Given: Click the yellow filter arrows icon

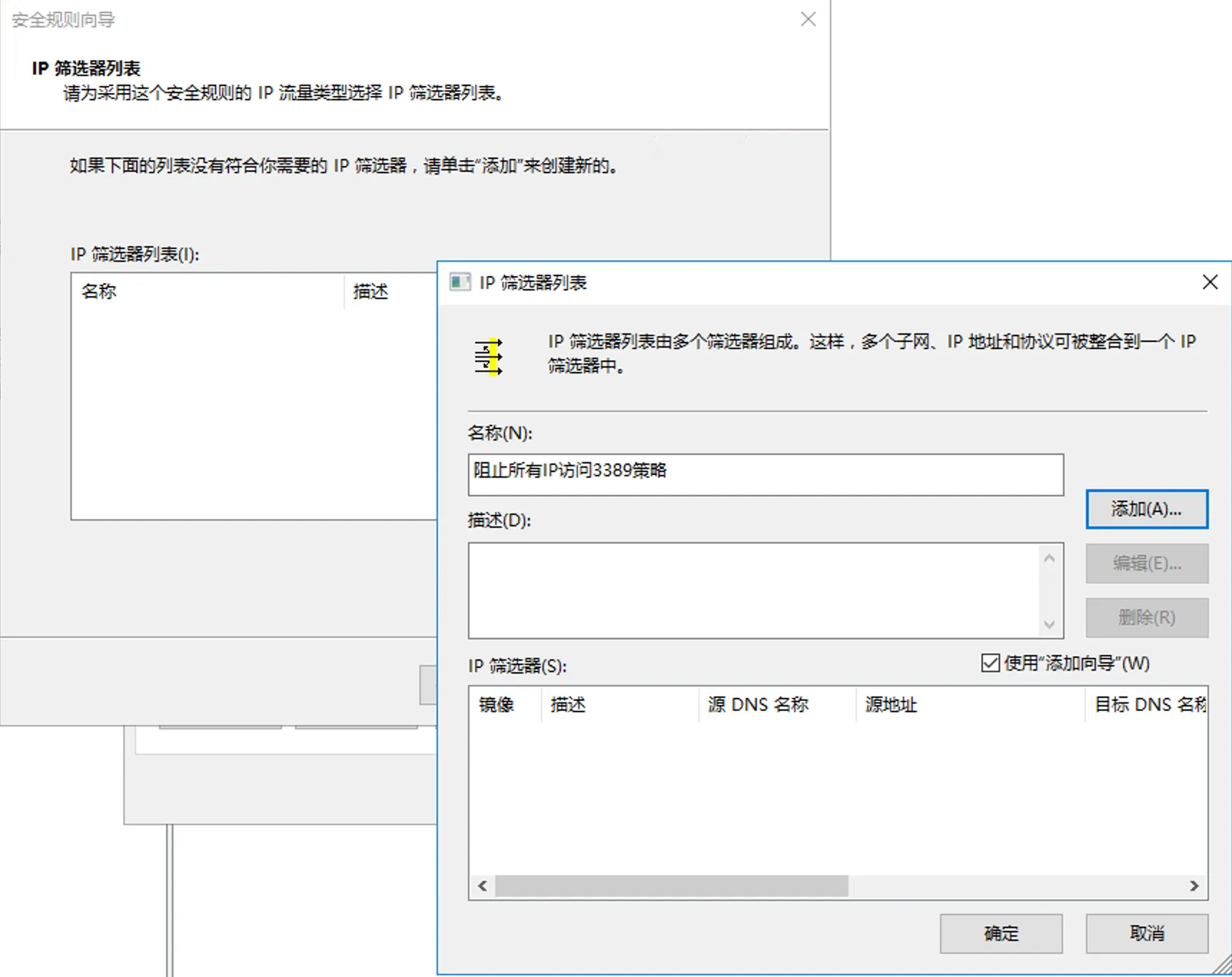Looking at the screenshot, I should click(489, 356).
